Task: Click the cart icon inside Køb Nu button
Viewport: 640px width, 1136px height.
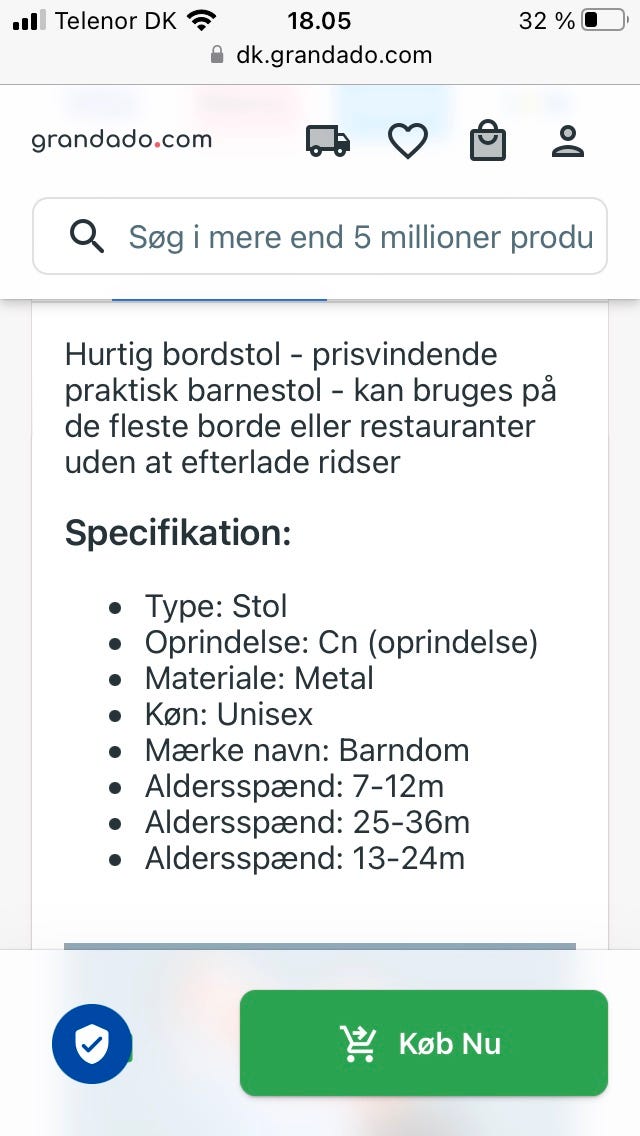Action: [358, 1043]
